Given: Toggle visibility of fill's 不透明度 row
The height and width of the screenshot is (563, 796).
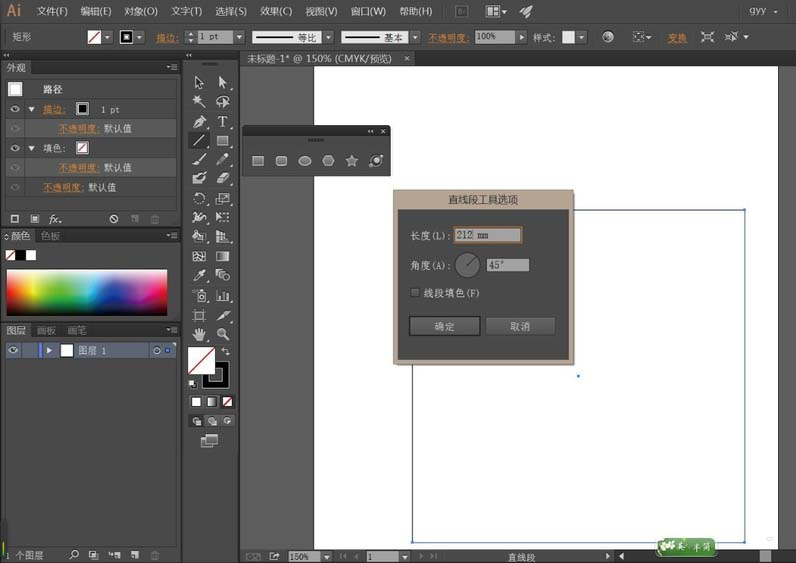Looking at the screenshot, I should pos(15,168).
